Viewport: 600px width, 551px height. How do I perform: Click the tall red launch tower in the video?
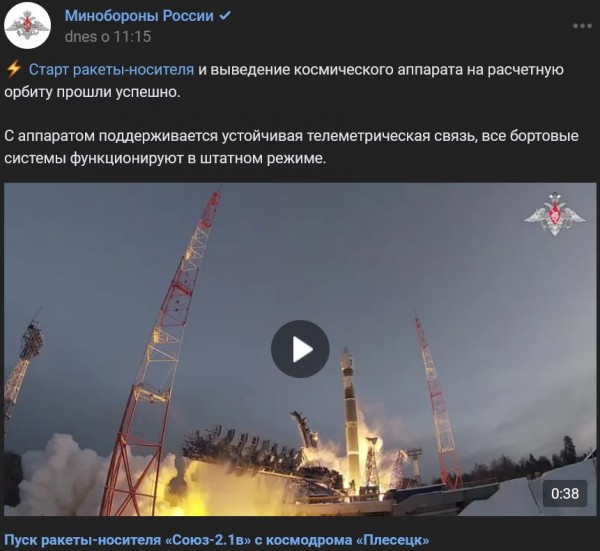(x=161, y=352)
